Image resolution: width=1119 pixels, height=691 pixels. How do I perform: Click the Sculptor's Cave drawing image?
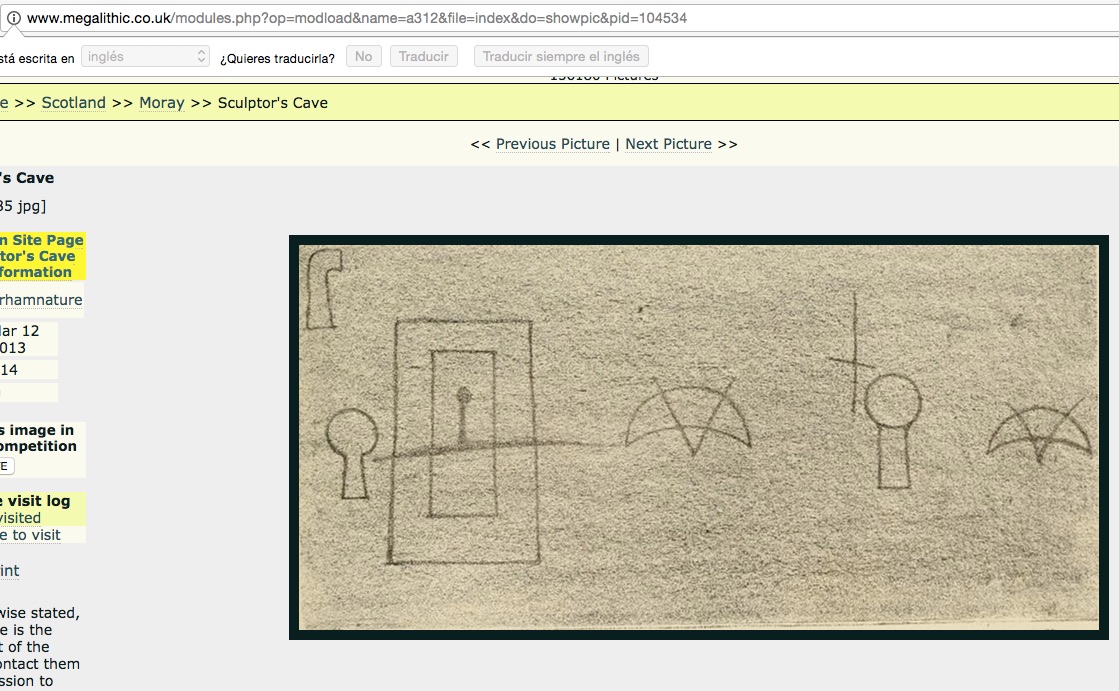click(698, 437)
